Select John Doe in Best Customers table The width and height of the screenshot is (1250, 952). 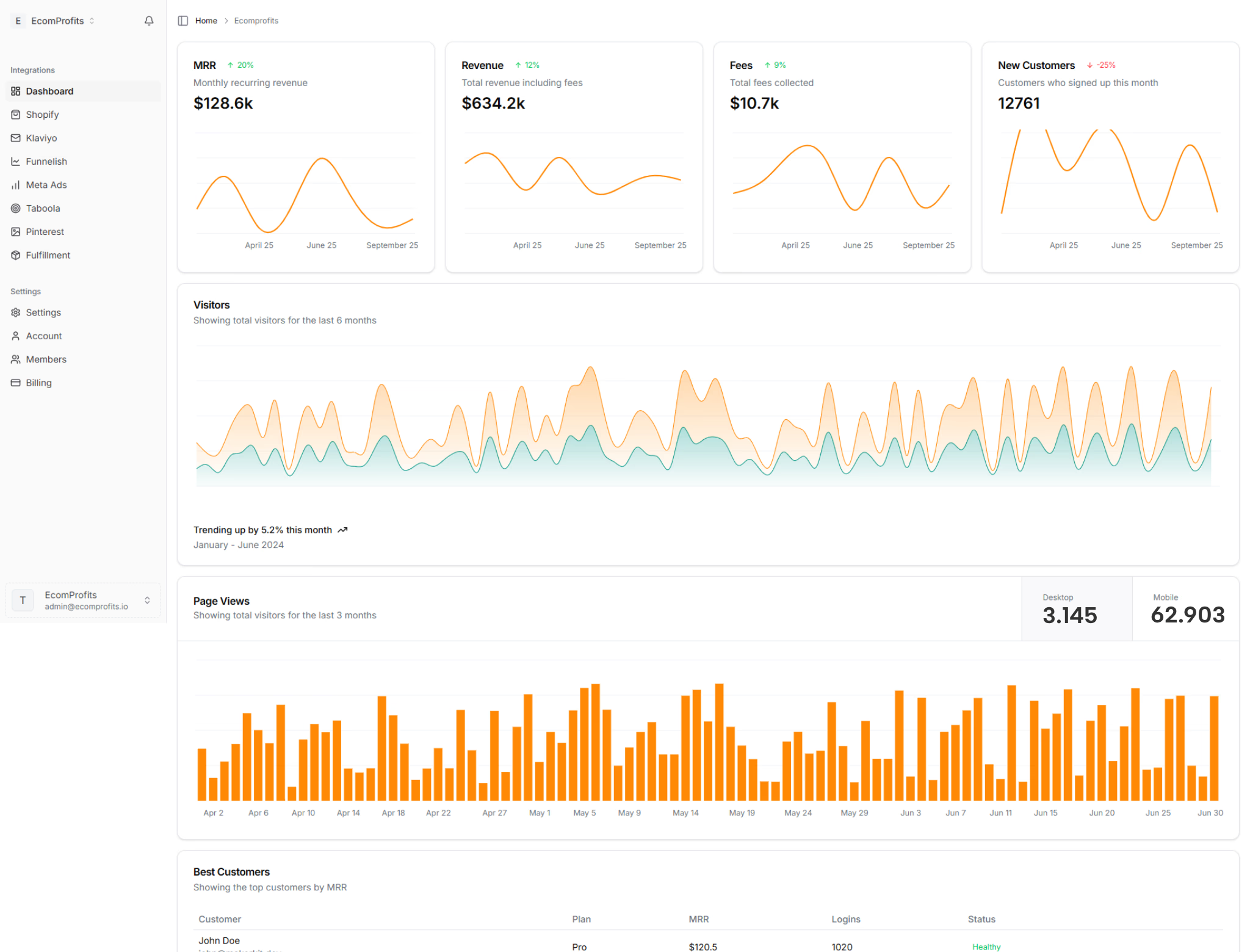click(x=219, y=940)
